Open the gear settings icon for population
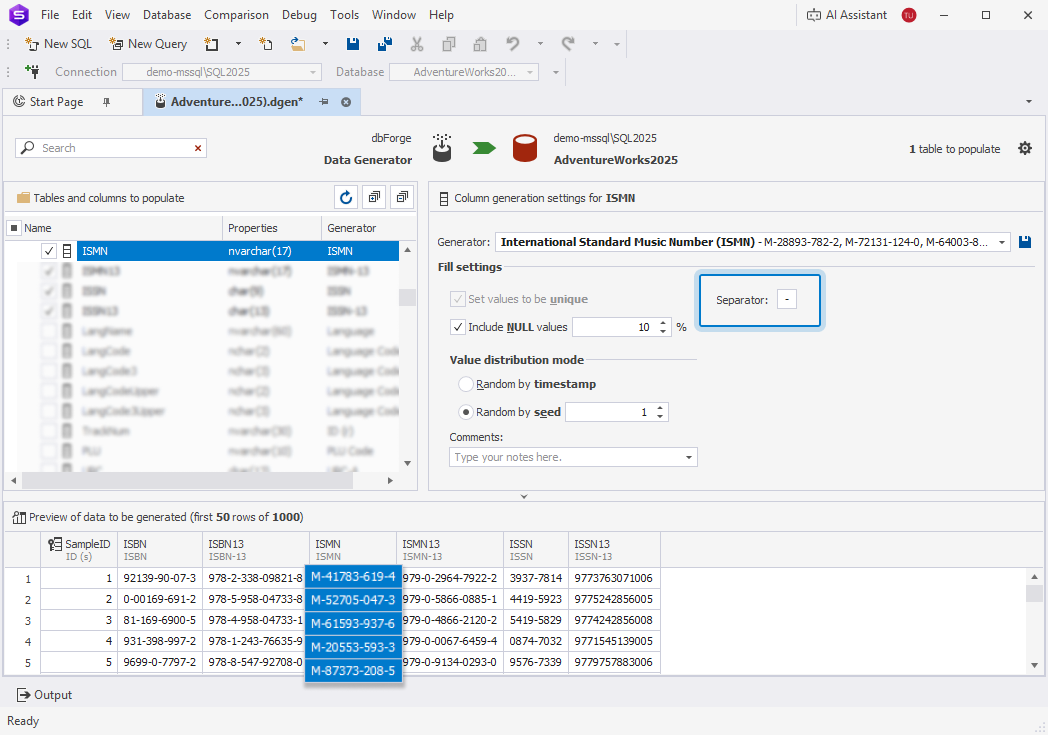The width and height of the screenshot is (1048, 735). coord(1025,148)
